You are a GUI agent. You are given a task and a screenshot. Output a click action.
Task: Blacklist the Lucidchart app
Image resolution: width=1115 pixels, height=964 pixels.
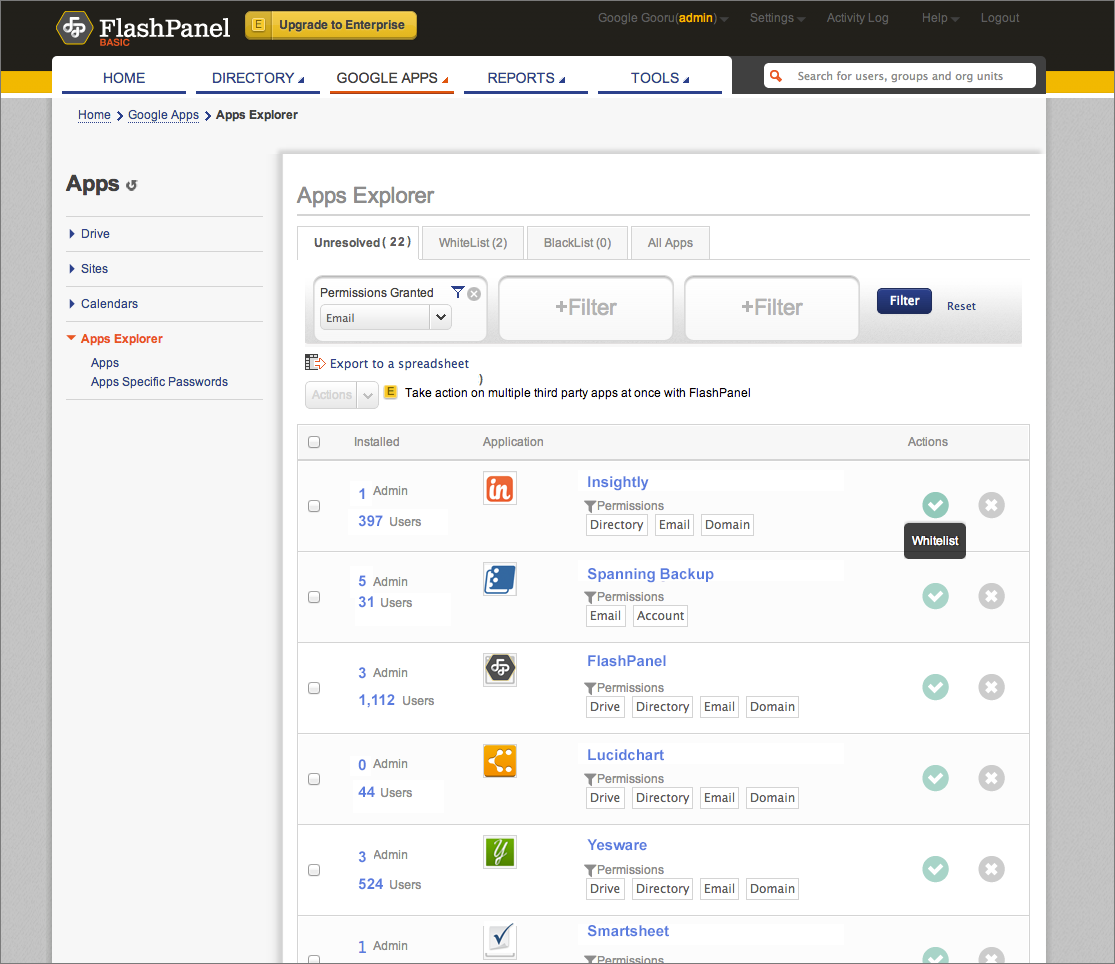(x=991, y=778)
